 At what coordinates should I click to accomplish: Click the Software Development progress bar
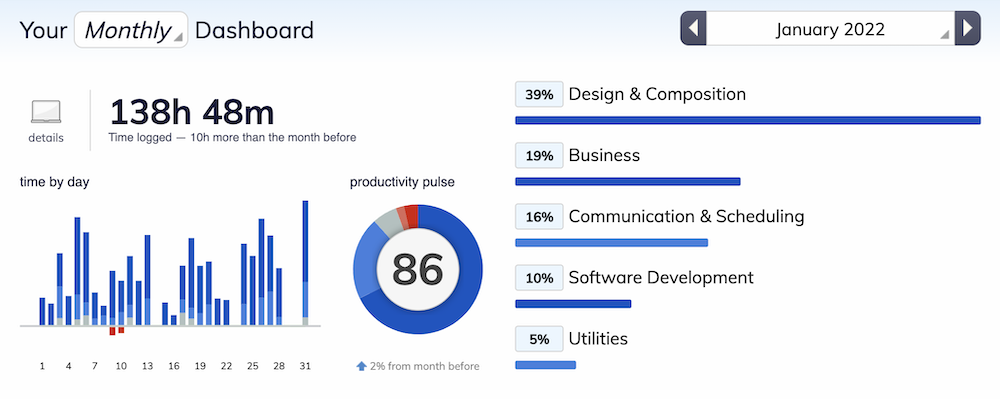pyautogui.click(x=573, y=304)
